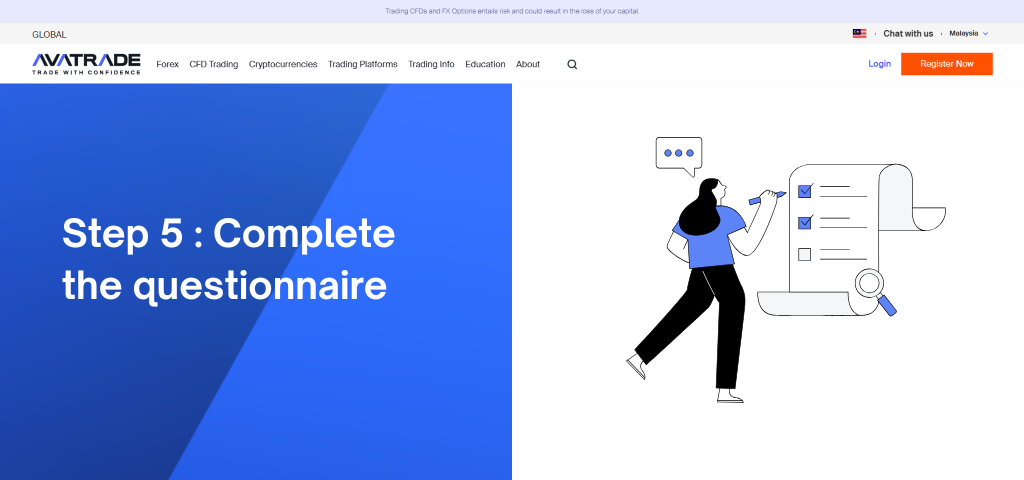This screenshot has height=480, width=1024.
Task: Open the Education menu
Action: click(x=485, y=64)
